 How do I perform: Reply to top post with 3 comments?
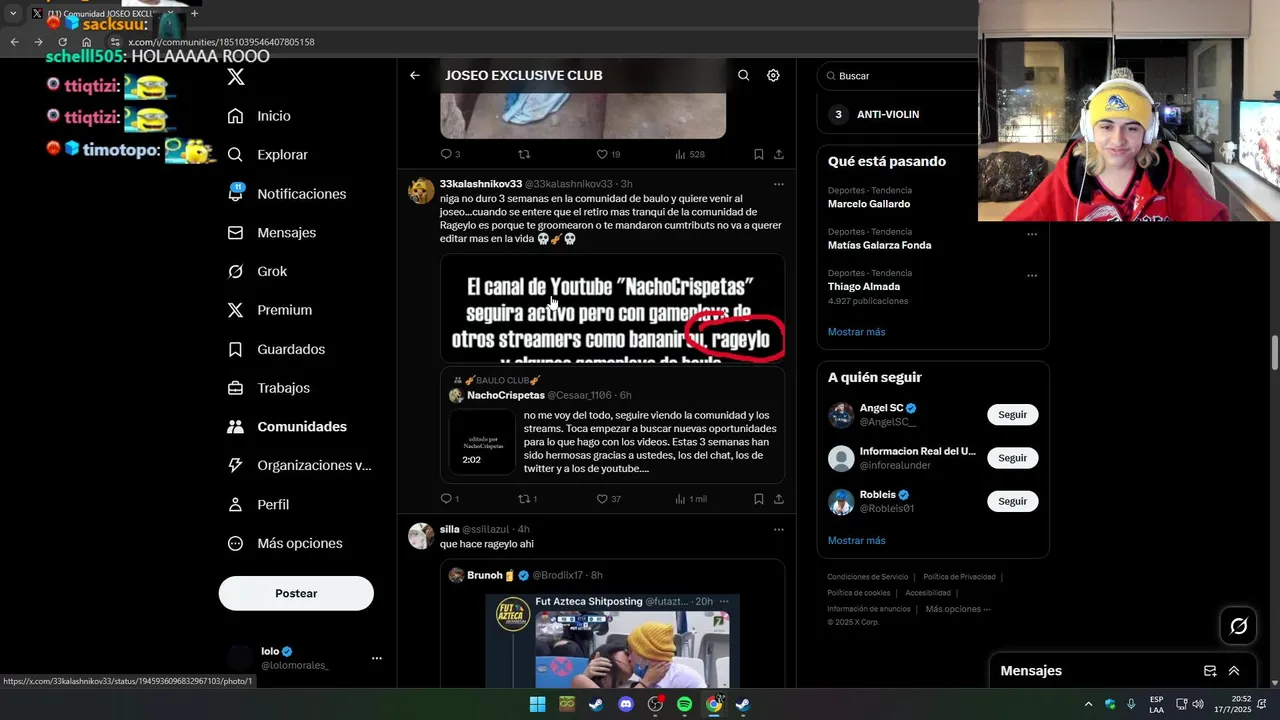(x=446, y=154)
